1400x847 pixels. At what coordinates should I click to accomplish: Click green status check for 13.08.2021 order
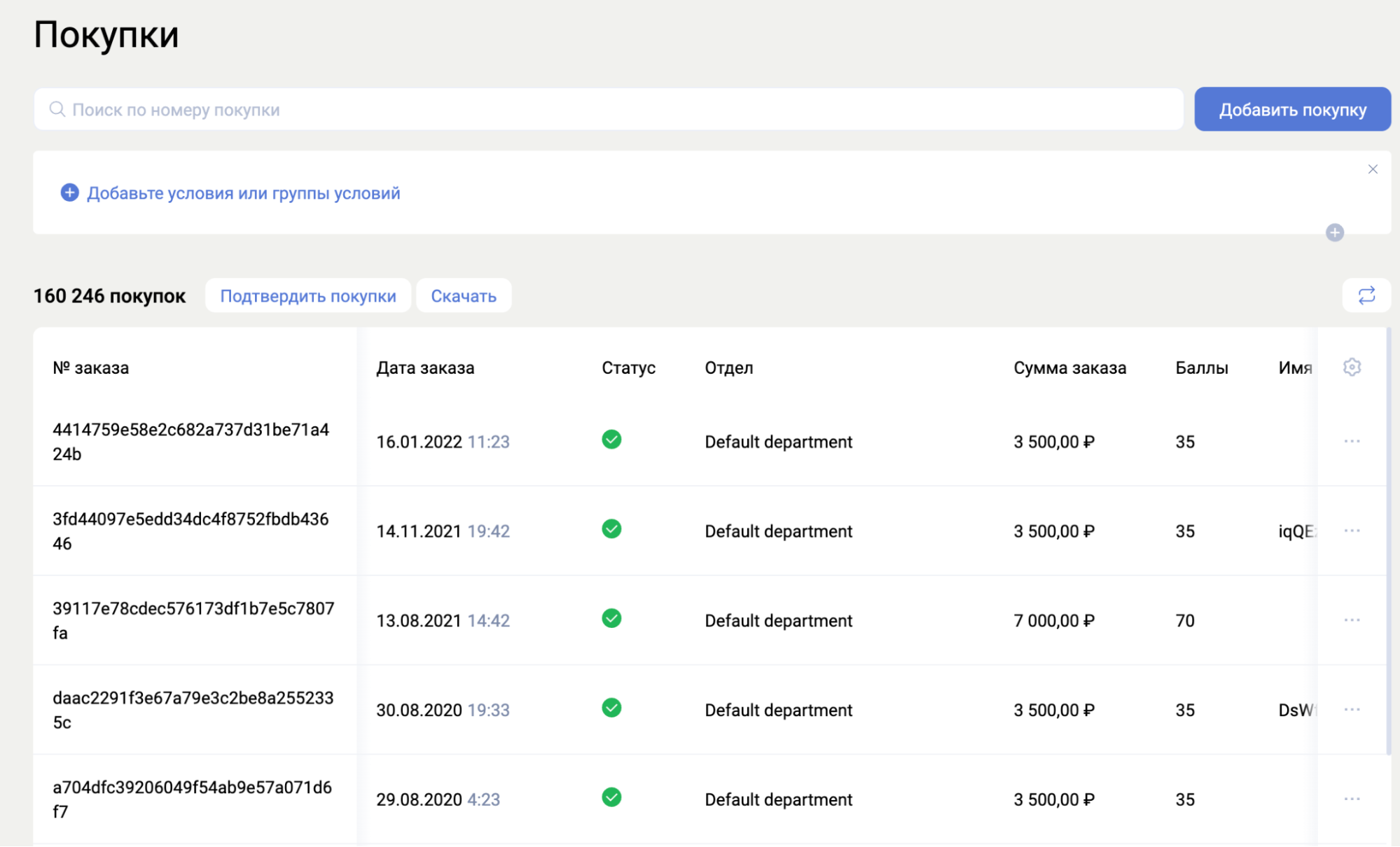pyautogui.click(x=611, y=618)
